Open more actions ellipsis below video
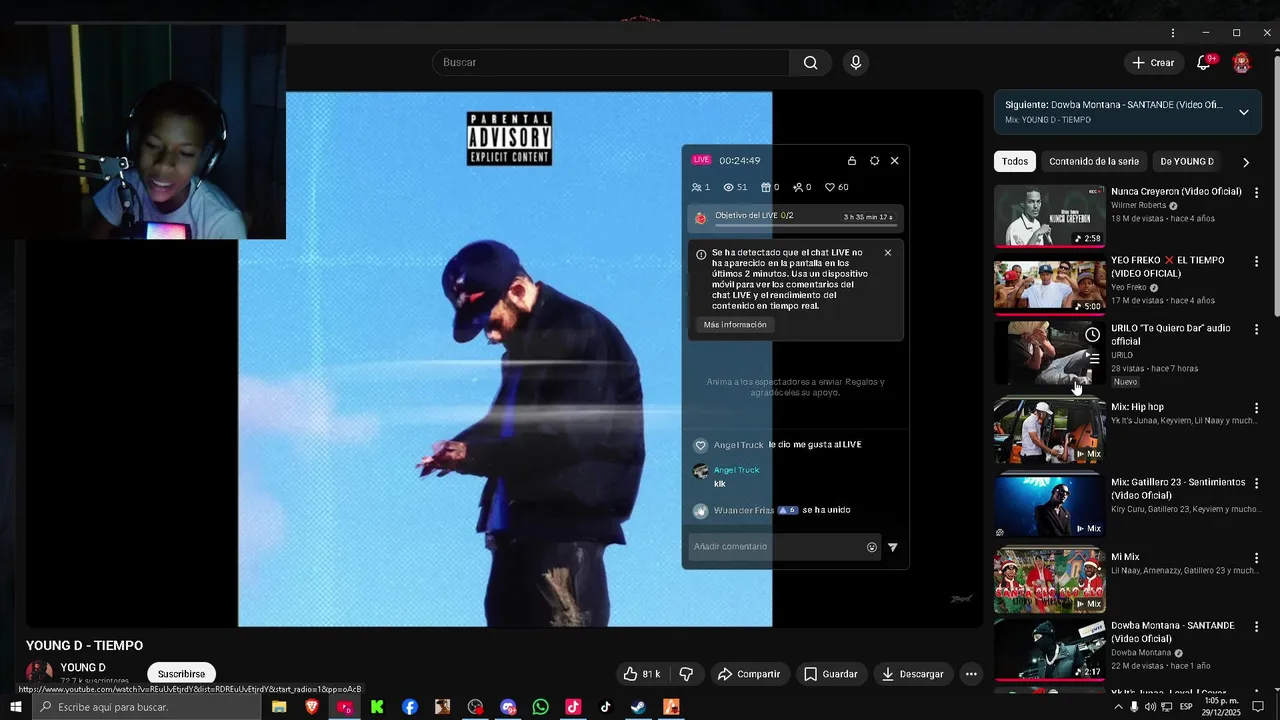 (971, 674)
